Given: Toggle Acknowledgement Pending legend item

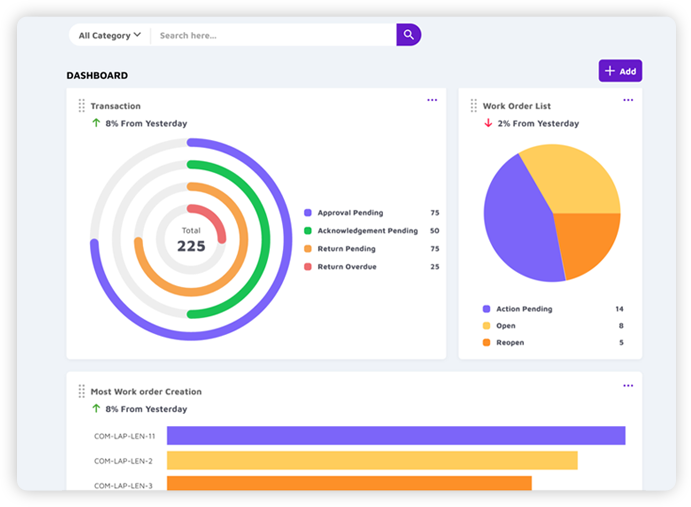Looking at the screenshot, I should (366, 231).
